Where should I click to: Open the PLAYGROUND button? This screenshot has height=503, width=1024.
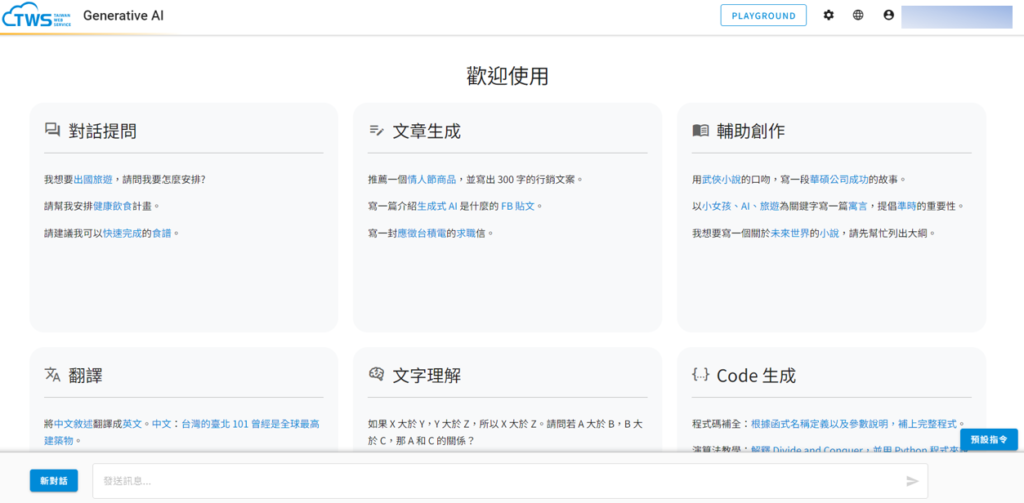[763, 16]
